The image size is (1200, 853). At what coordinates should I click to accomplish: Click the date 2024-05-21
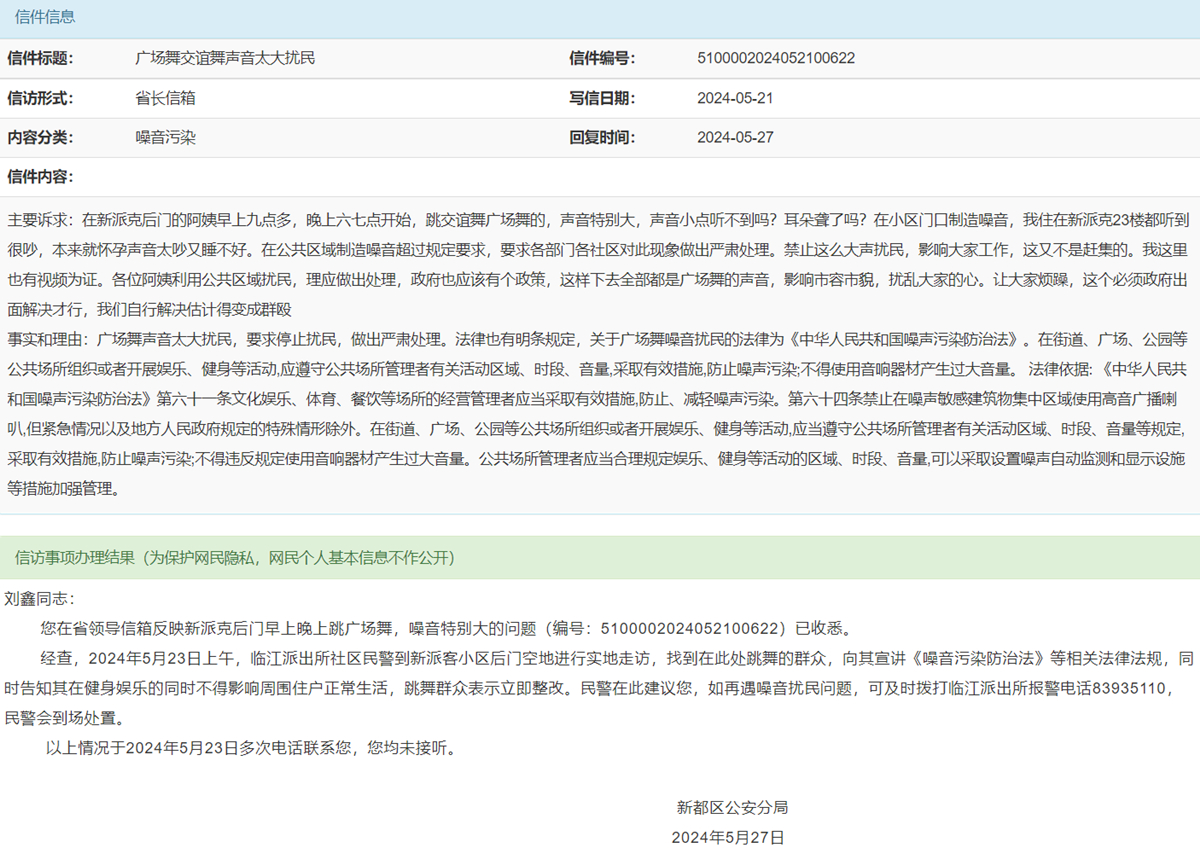click(735, 98)
